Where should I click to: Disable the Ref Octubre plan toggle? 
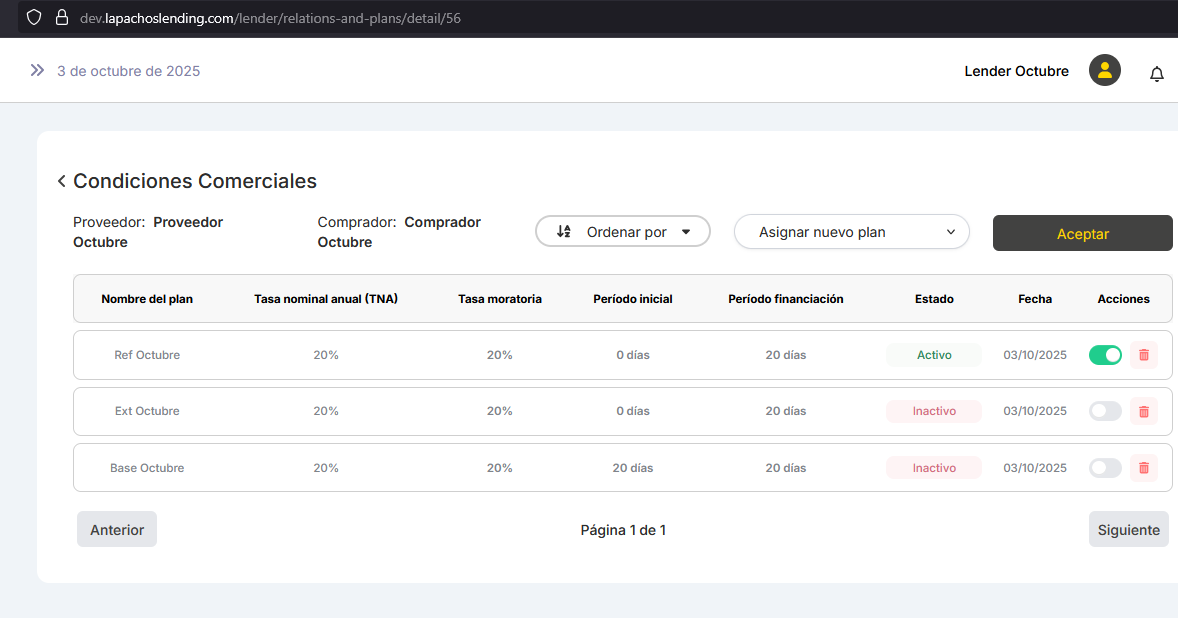coord(1105,355)
